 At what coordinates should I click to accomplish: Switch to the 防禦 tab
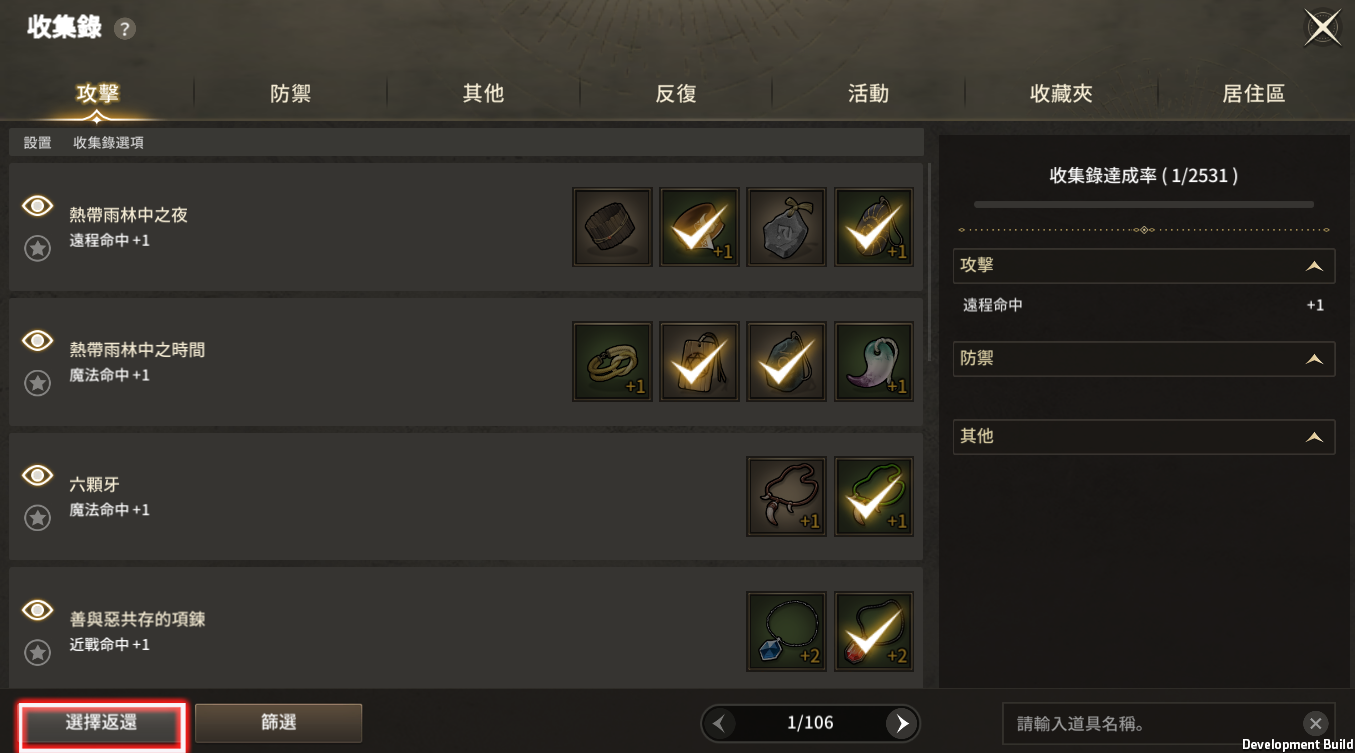click(290, 94)
